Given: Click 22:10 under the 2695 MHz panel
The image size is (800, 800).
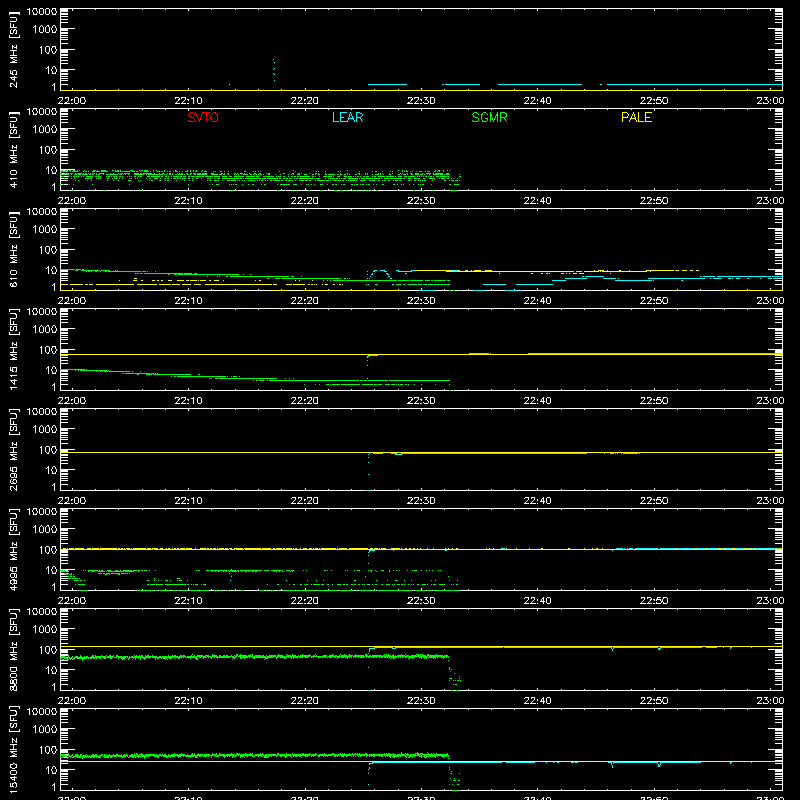Looking at the screenshot, I should [188, 501].
